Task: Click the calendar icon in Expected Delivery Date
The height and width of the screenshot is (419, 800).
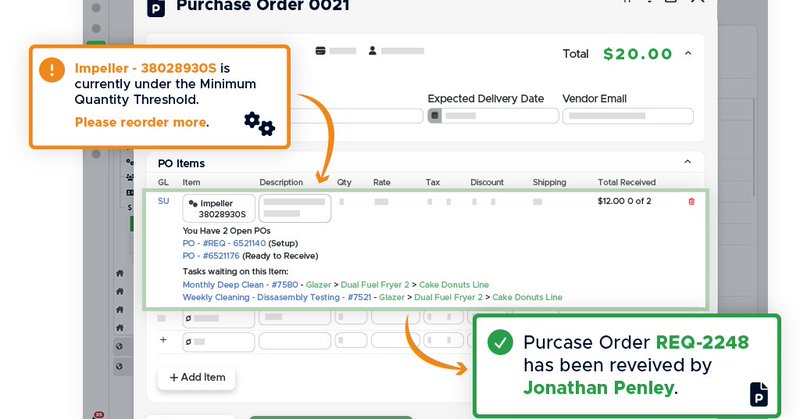Action: (435, 116)
